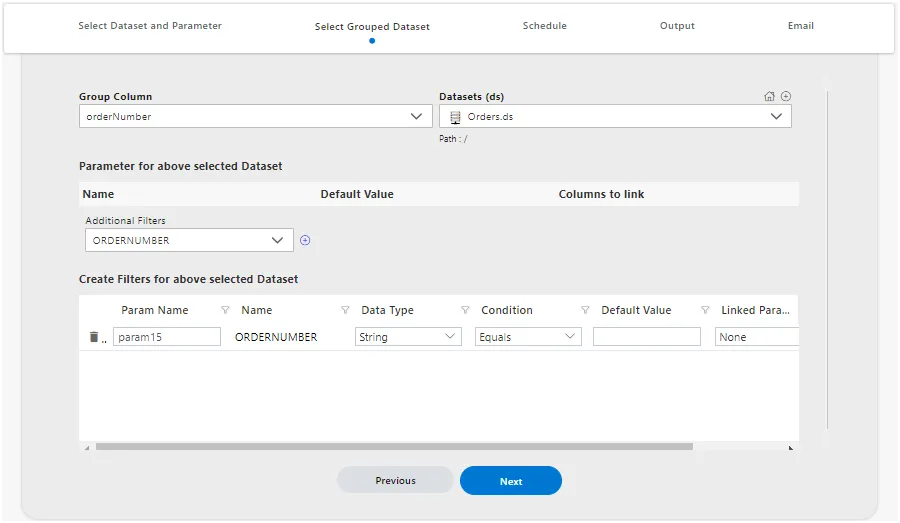
Task: Go to the Schedule step
Action: [545, 26]
